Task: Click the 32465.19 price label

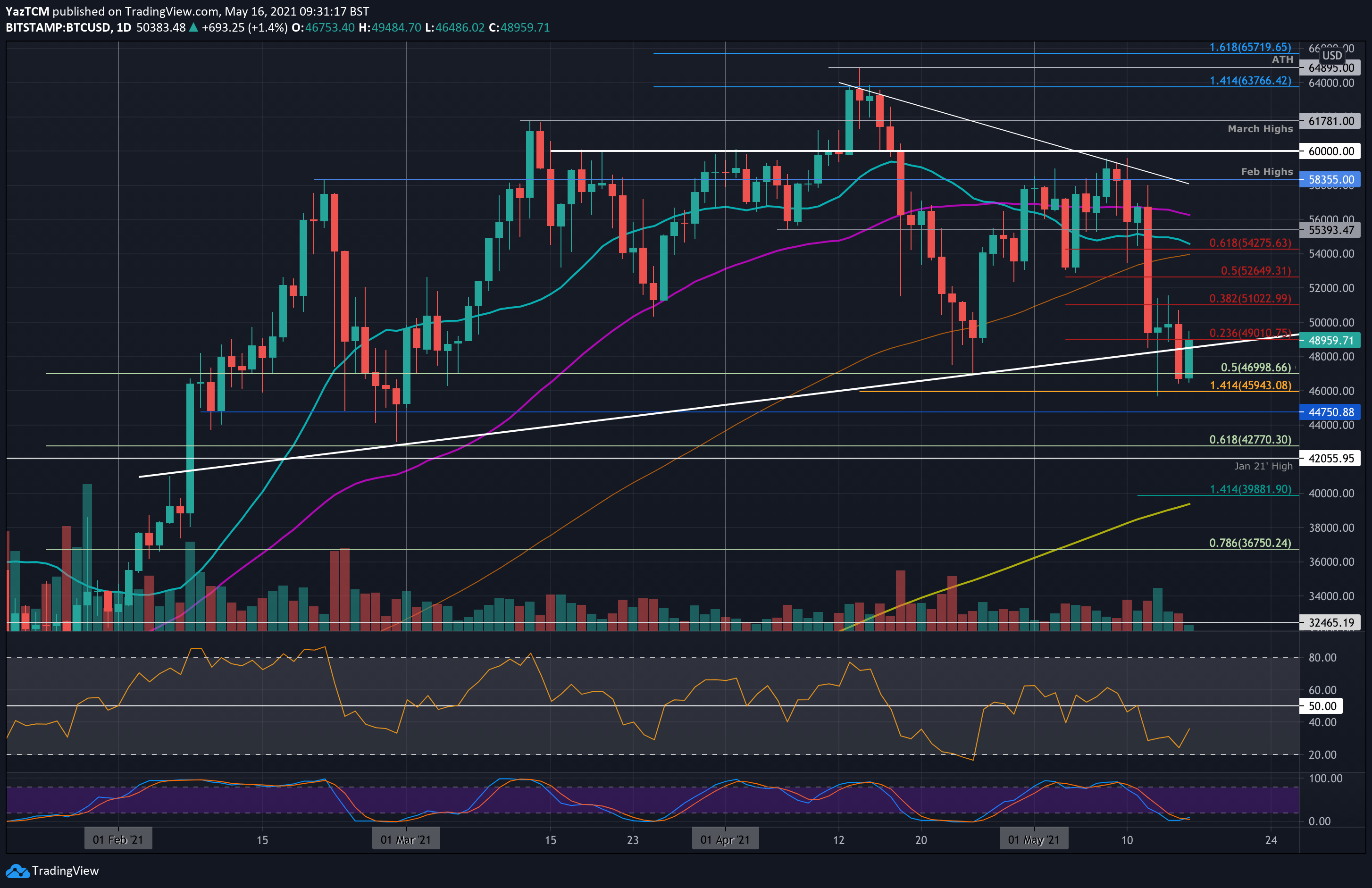Action: pyautogui.click(x=1330, y=623)
